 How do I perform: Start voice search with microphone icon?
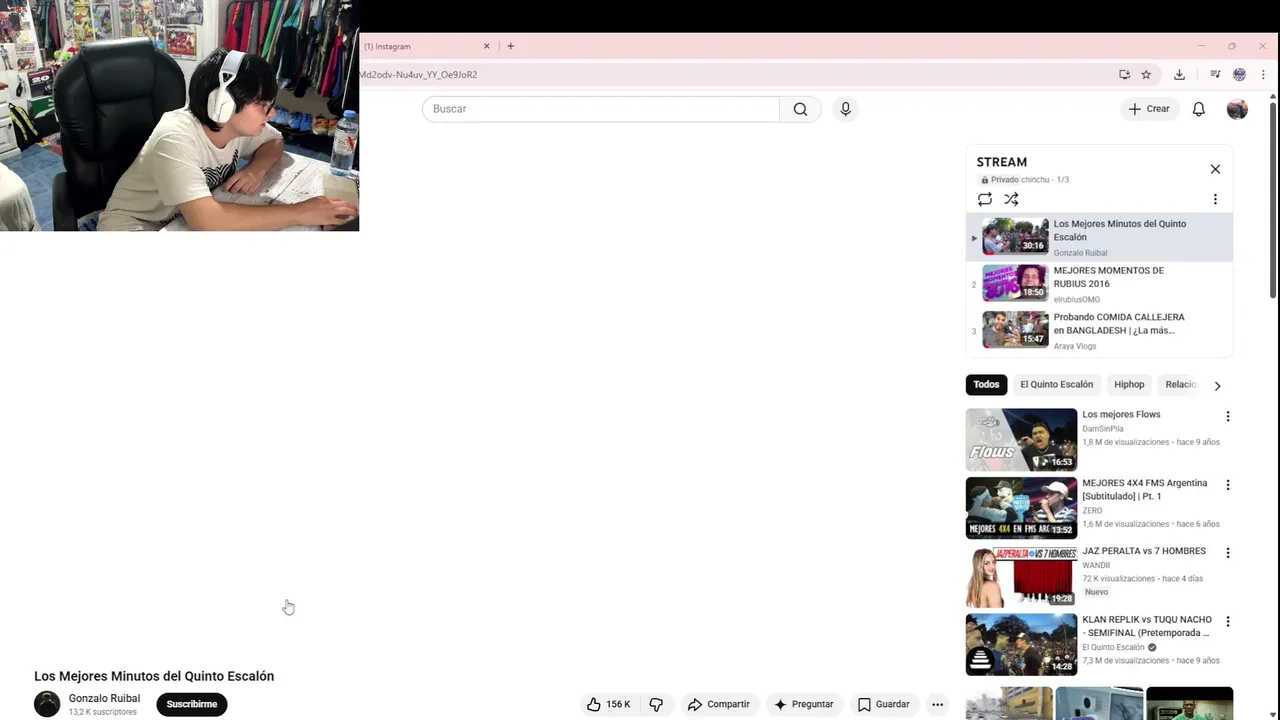tap(845, 109)
